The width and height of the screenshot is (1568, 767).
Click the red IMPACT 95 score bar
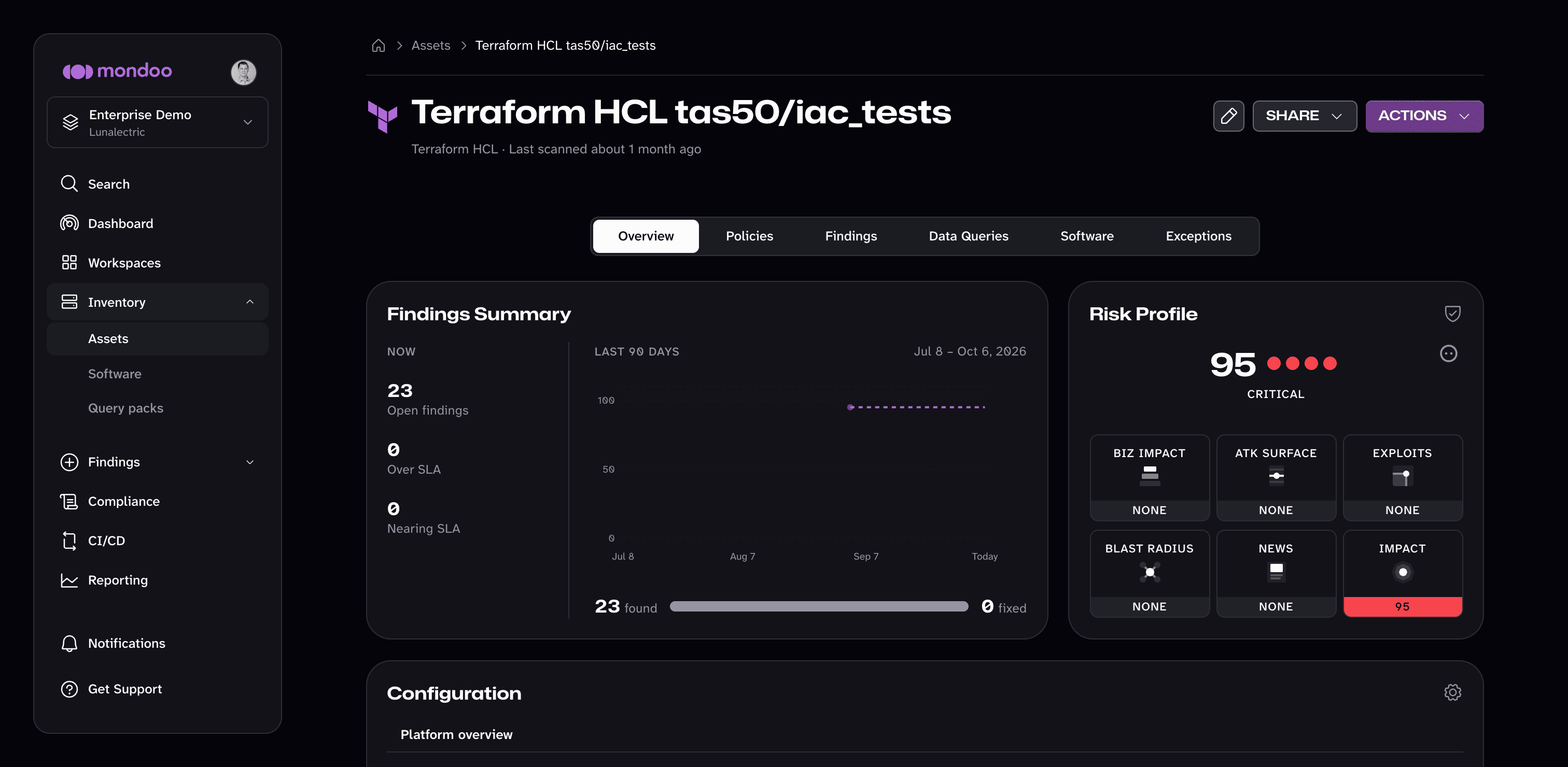click(1403, 606)
